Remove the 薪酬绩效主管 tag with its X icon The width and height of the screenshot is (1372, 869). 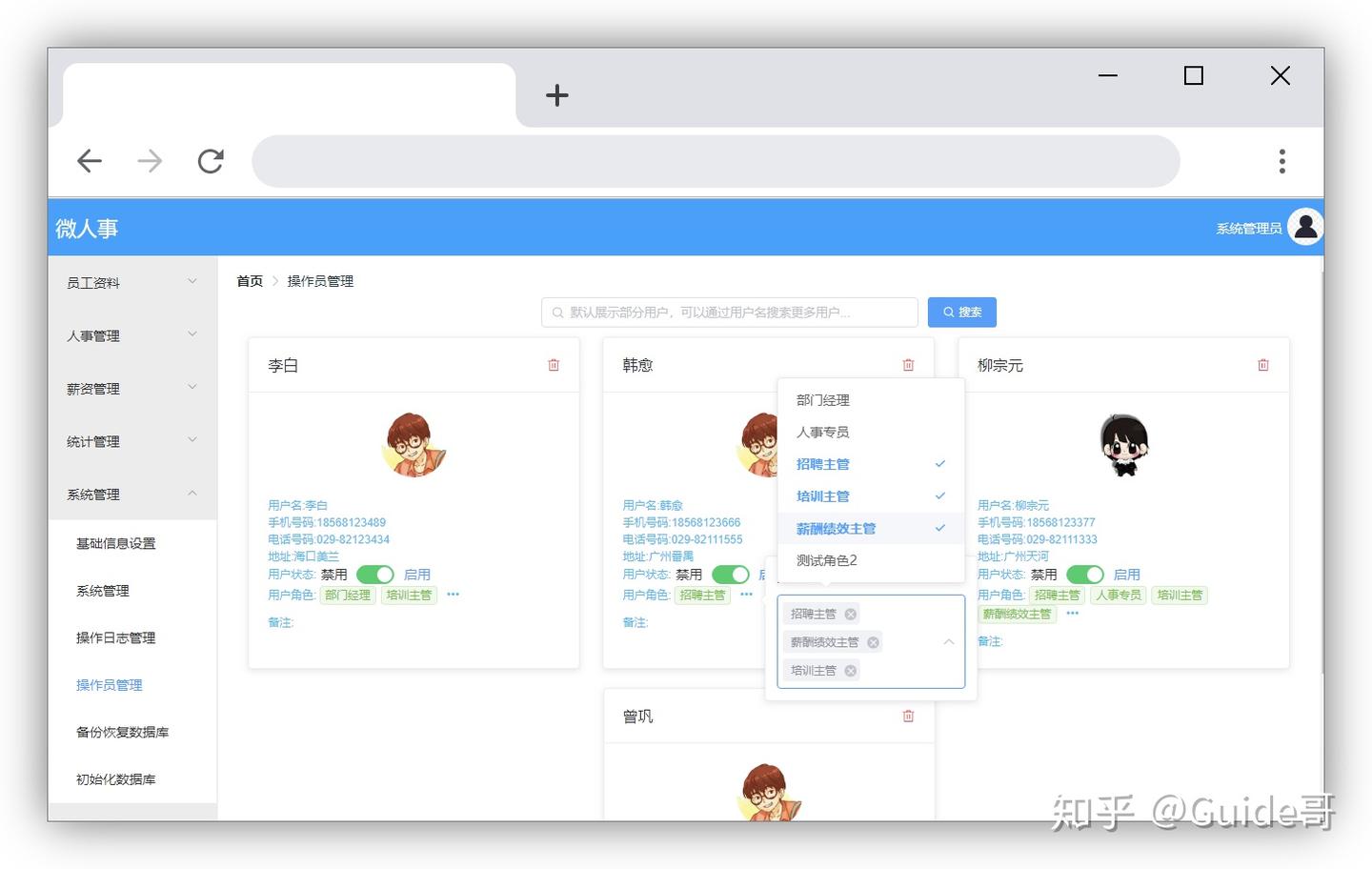[873, 641]
